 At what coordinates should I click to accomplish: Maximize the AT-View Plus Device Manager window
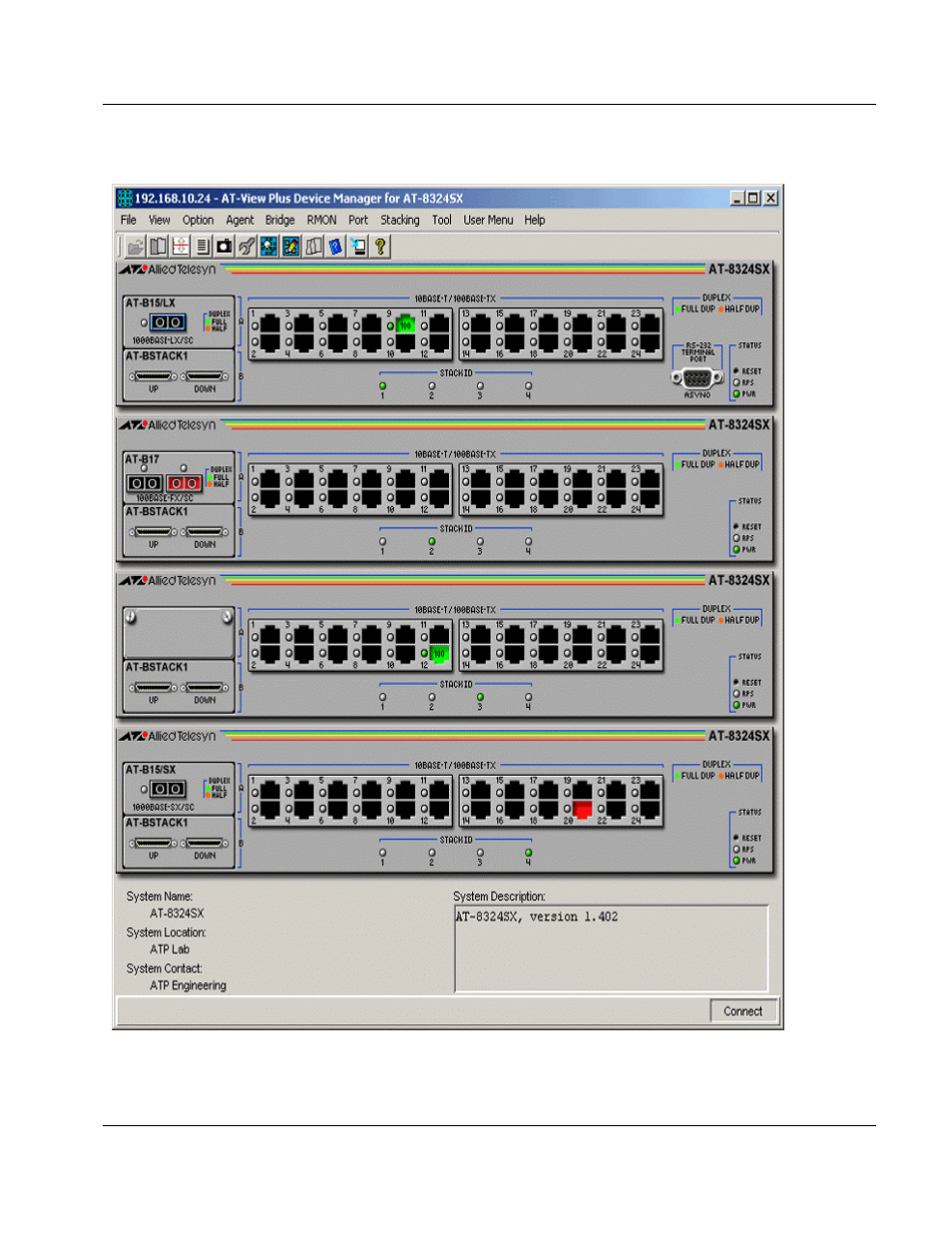tap(752, 198)
